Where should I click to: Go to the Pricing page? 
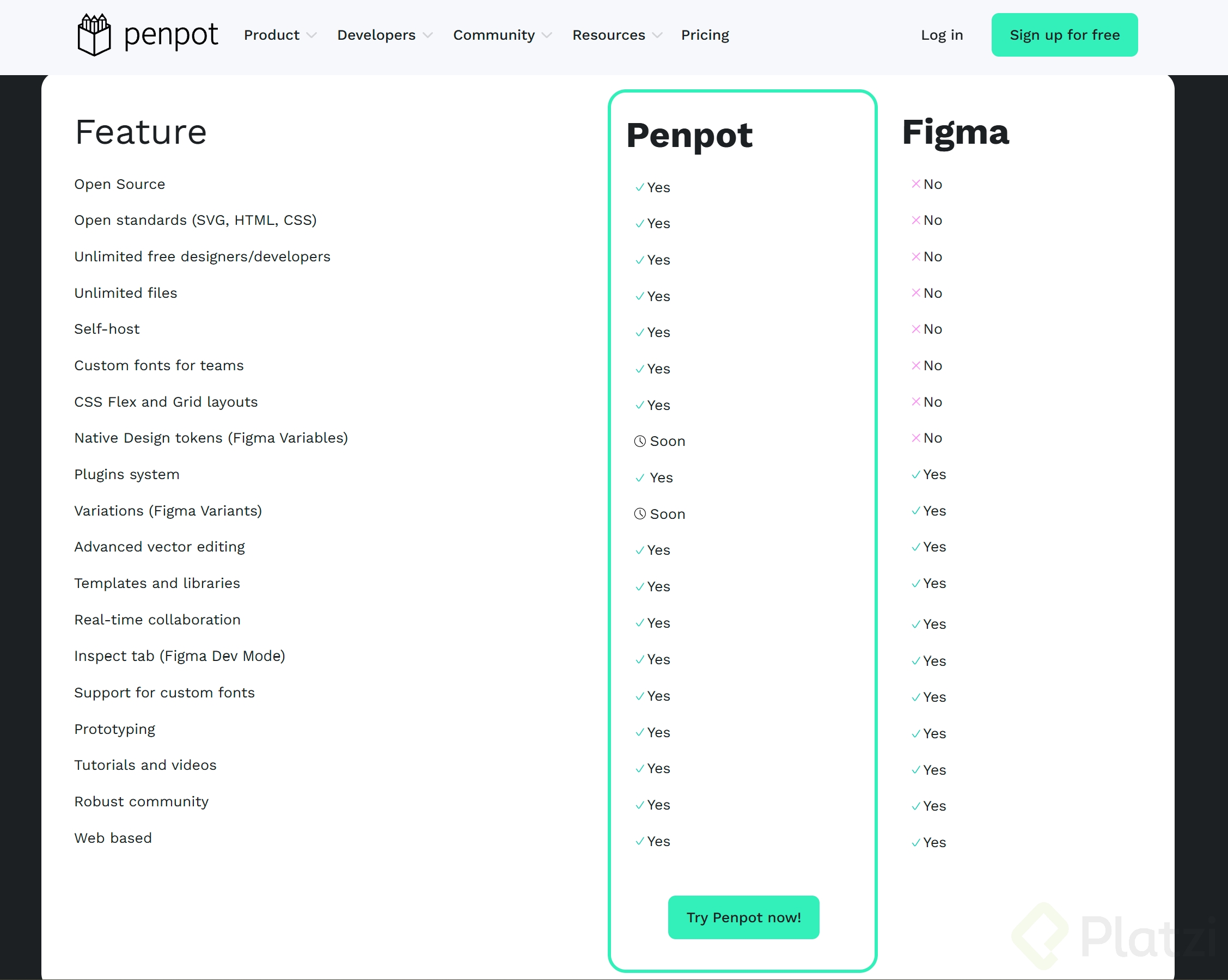(x=705, y=35)
